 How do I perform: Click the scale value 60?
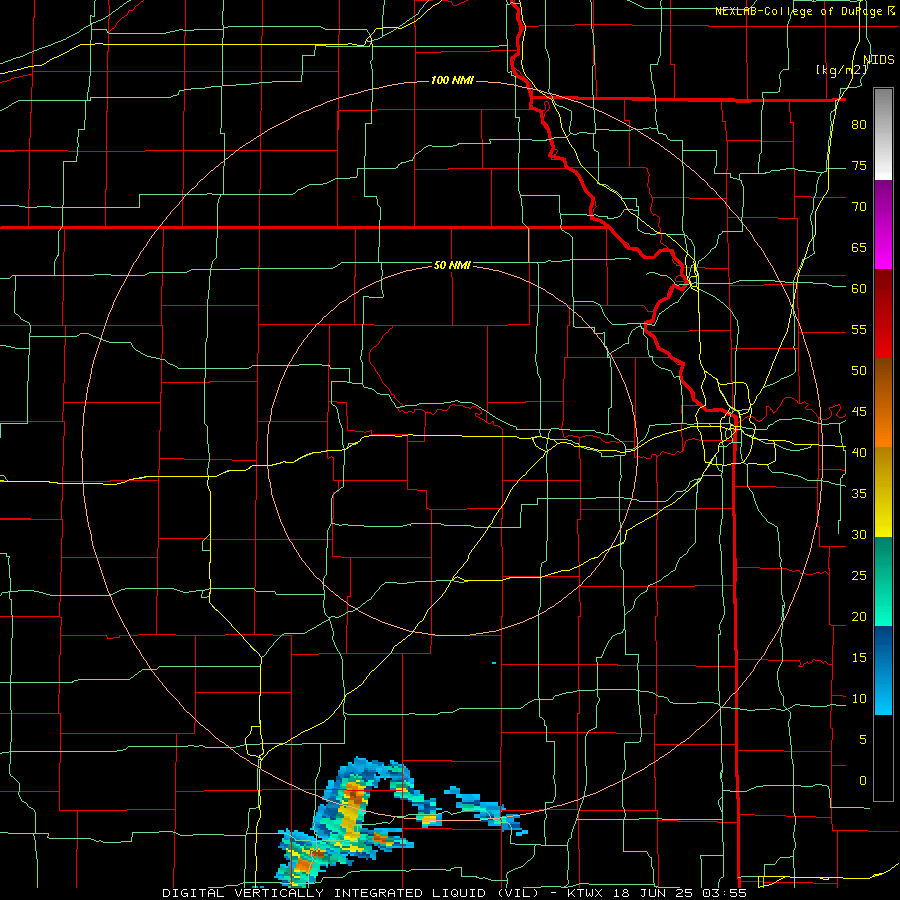pyautogui.click(x=859, y=289)
